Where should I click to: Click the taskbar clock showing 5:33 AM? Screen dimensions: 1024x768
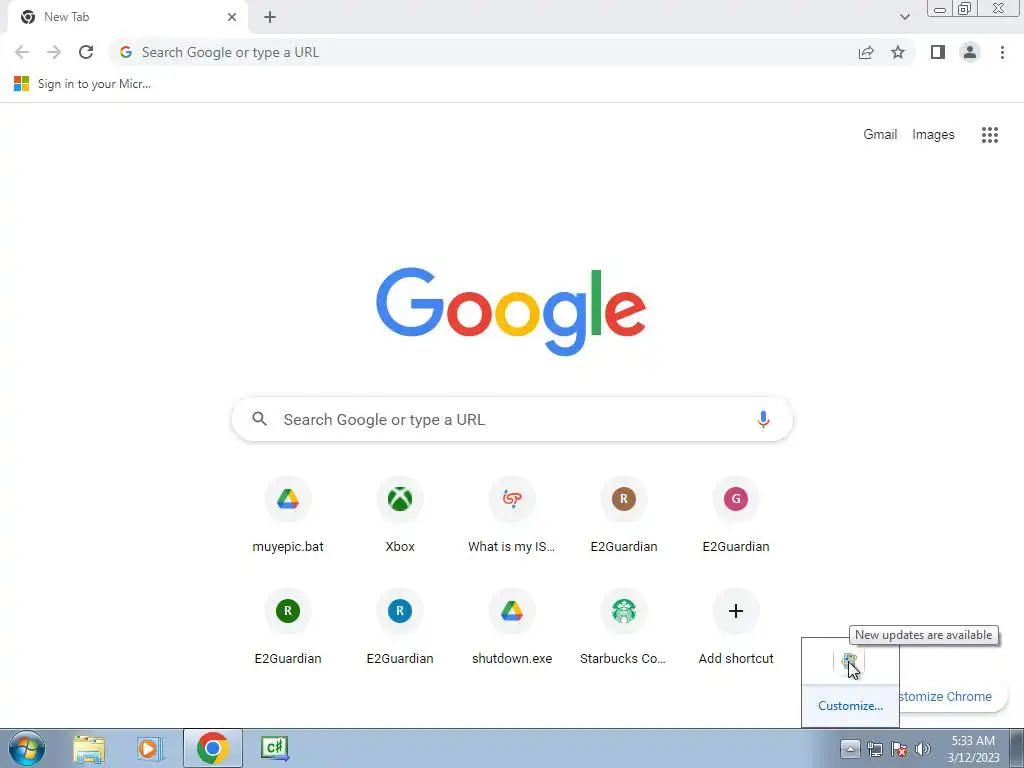973,748
